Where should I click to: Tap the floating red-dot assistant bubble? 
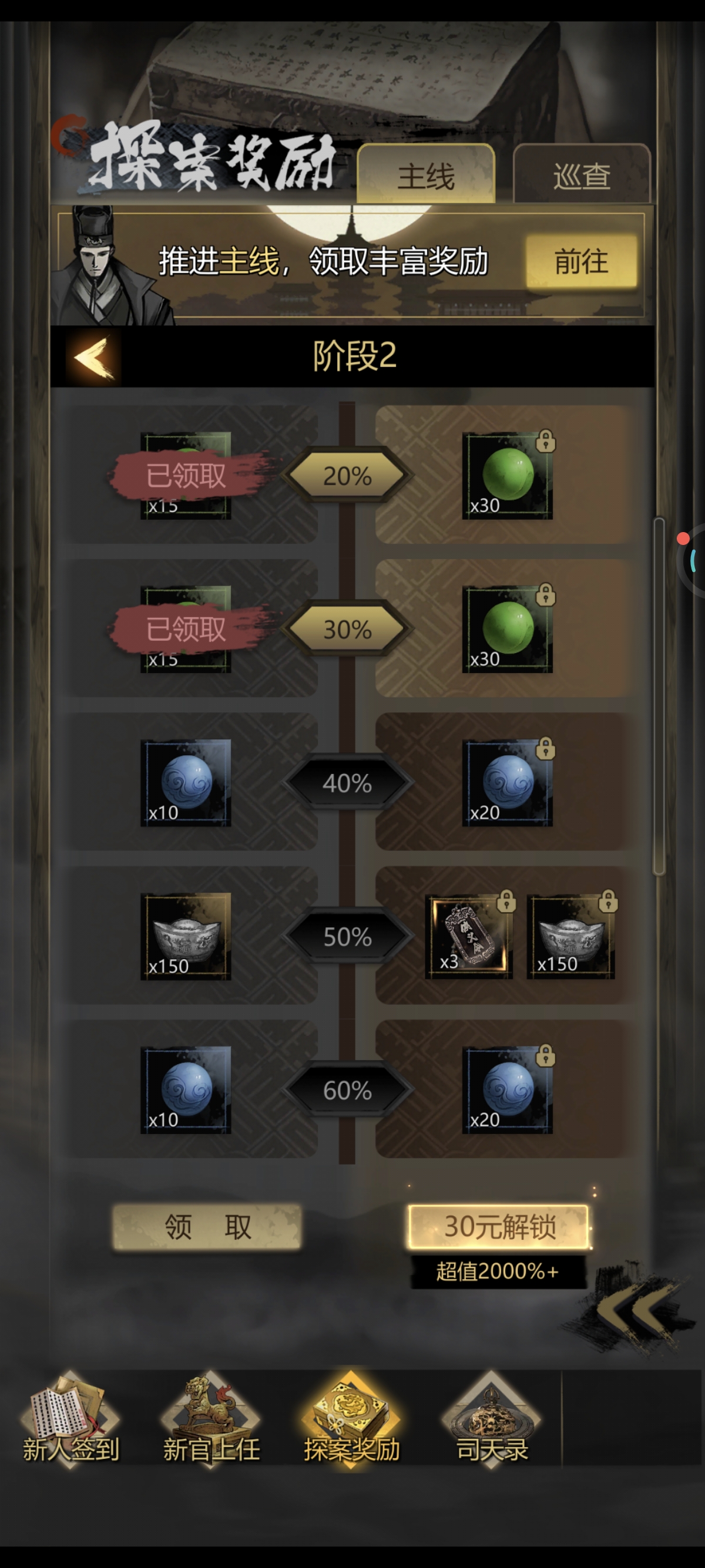click(690, 560)
